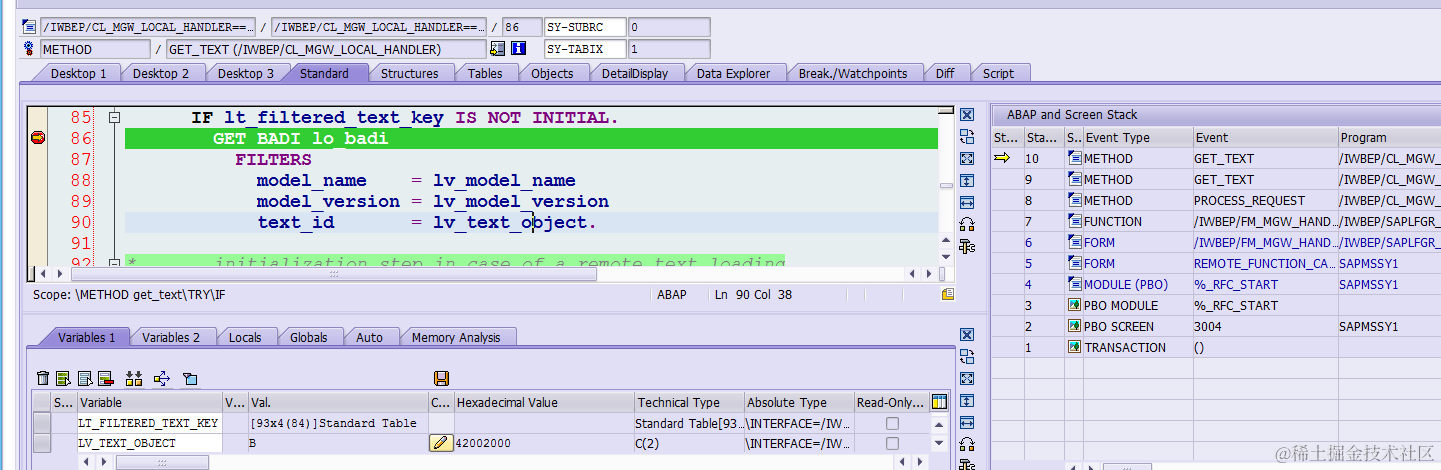Select the row selector for LT_FILTERED_TEXT_KEY
Viewport: 1441px width, 470px height.
click(41, 424)
